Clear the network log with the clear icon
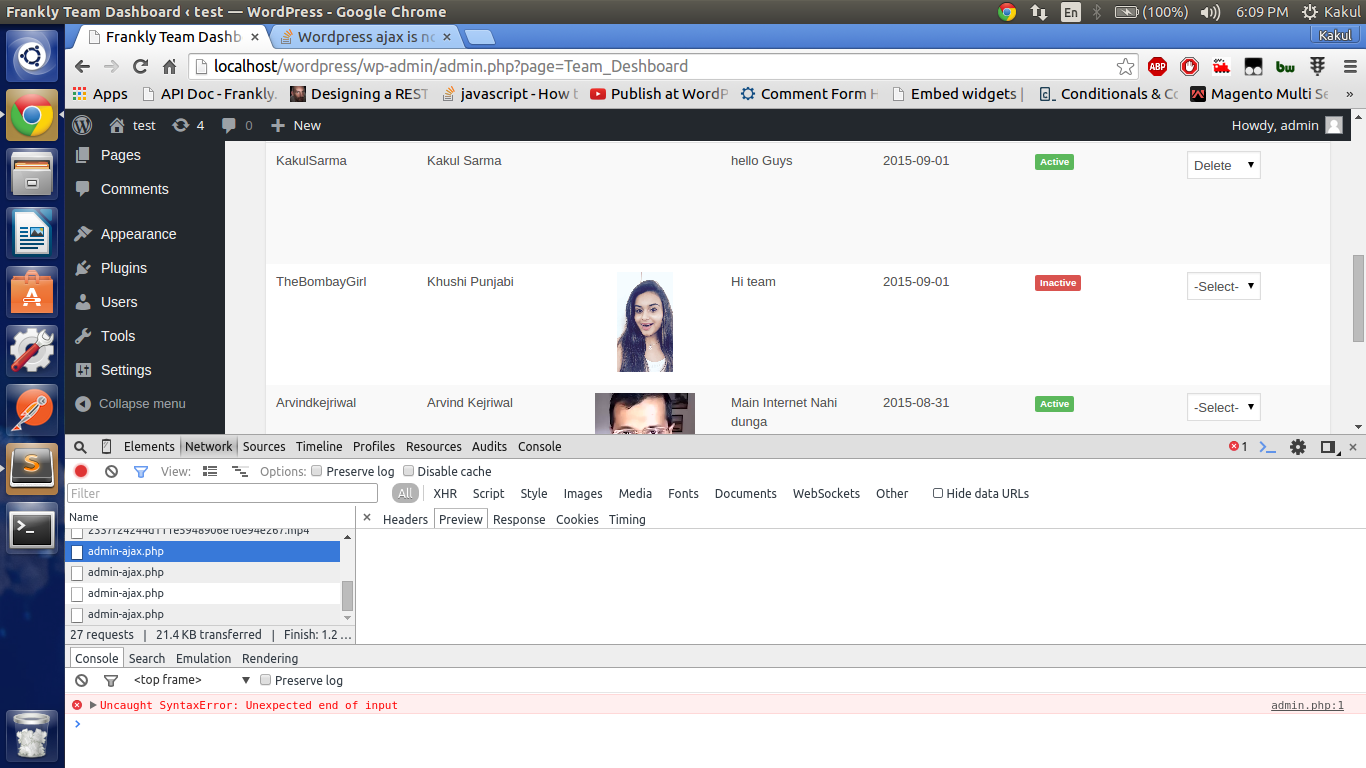 111,471
